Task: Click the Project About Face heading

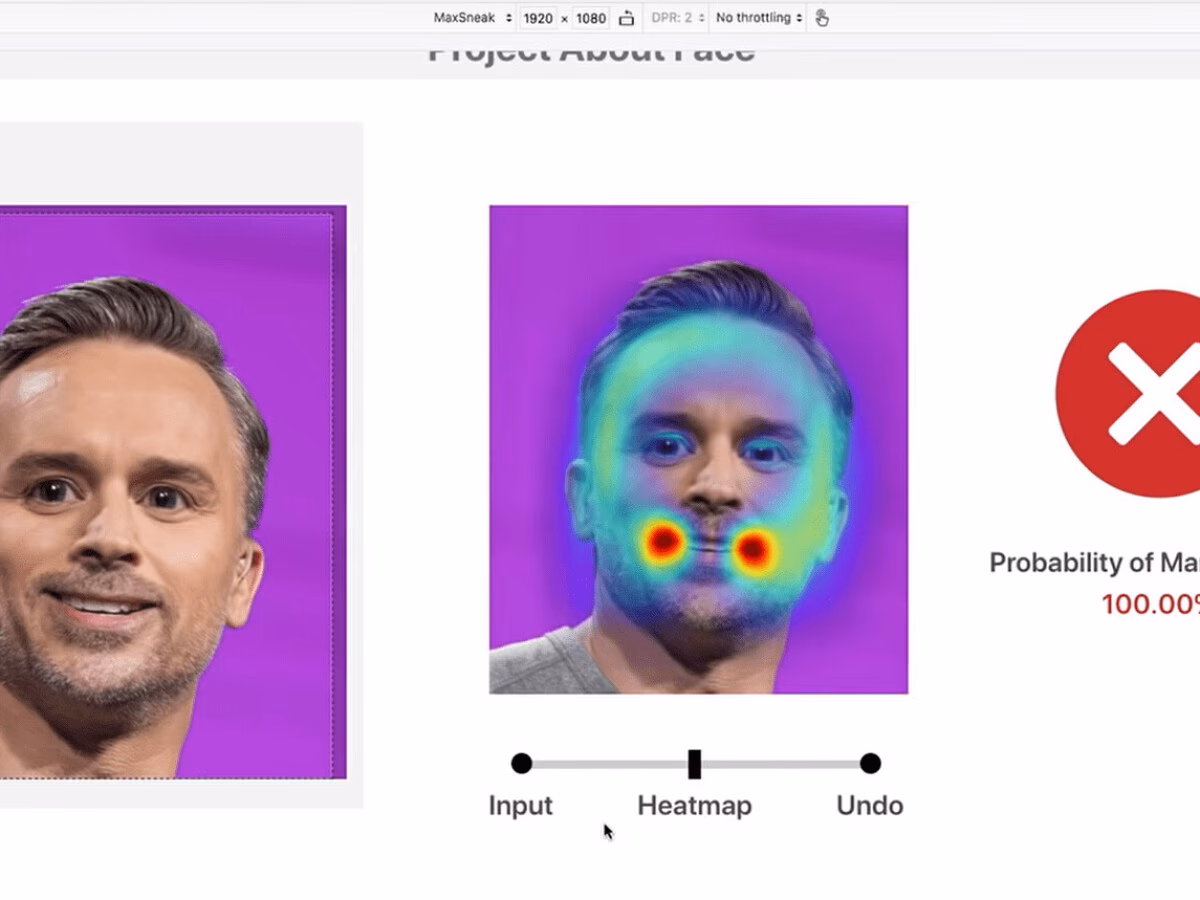Action: [x=590, y=48]
